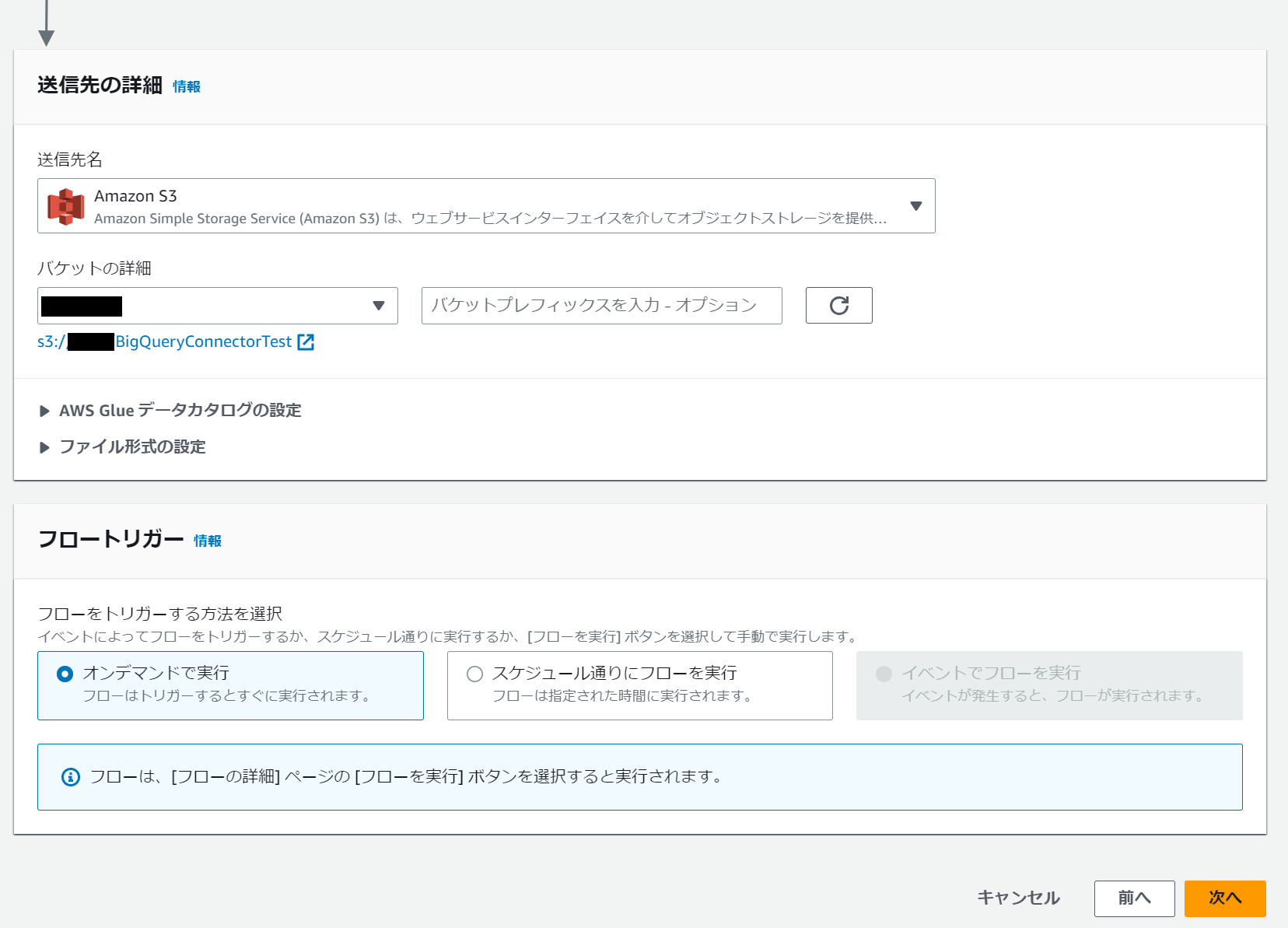Expand AWS Glue データカタログの設定 section
1288x928 pixels.
point(171,411)
